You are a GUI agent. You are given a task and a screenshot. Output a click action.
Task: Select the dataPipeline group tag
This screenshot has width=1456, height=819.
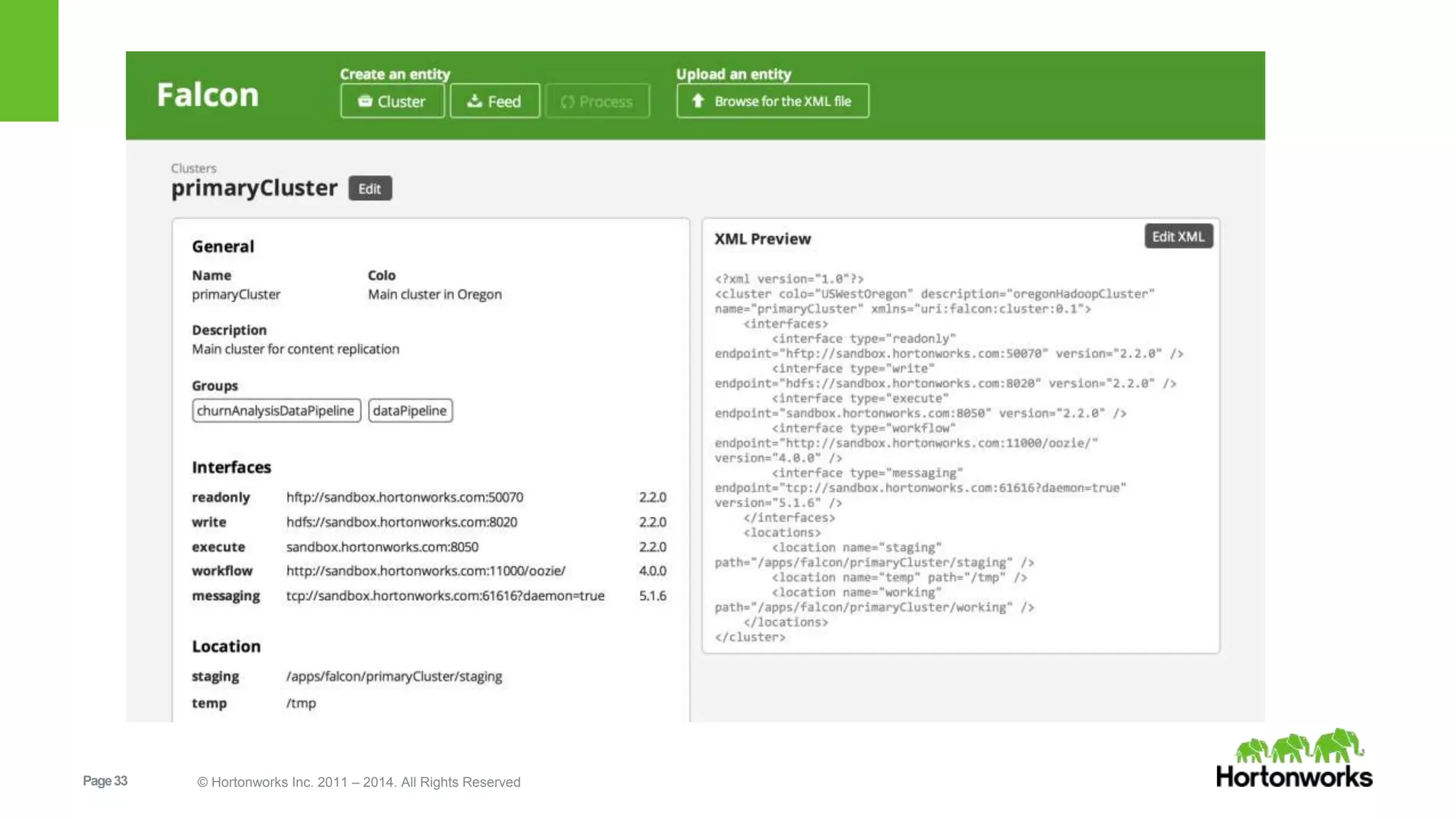410,410
